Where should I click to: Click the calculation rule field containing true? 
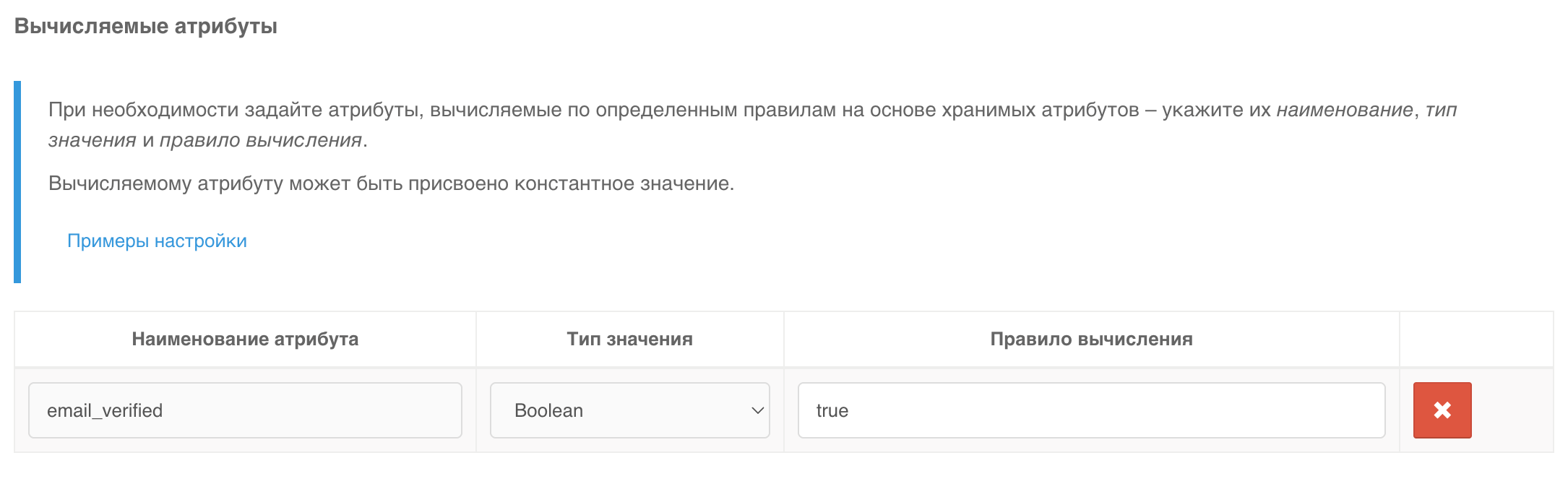point(1090,410)
